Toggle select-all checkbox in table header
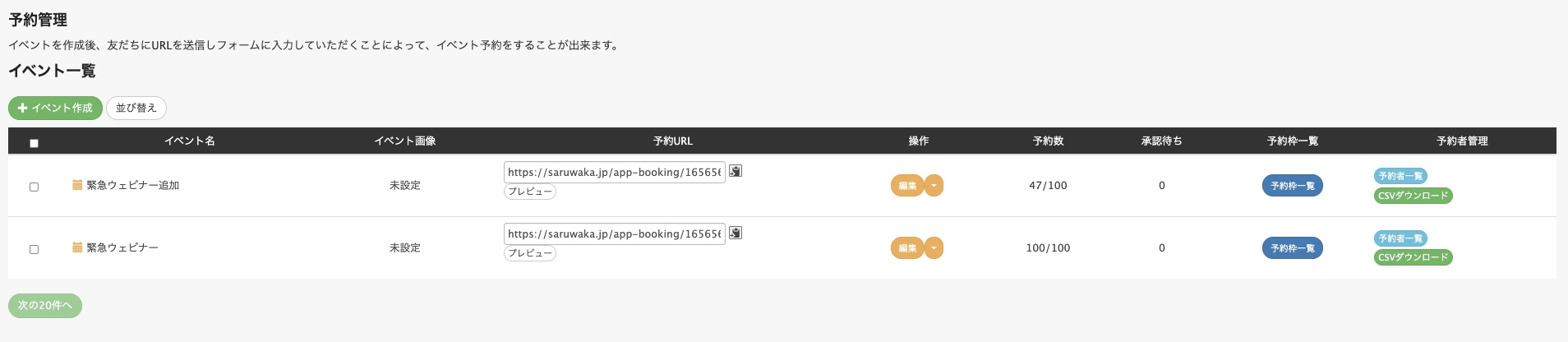 pos(34,143)
